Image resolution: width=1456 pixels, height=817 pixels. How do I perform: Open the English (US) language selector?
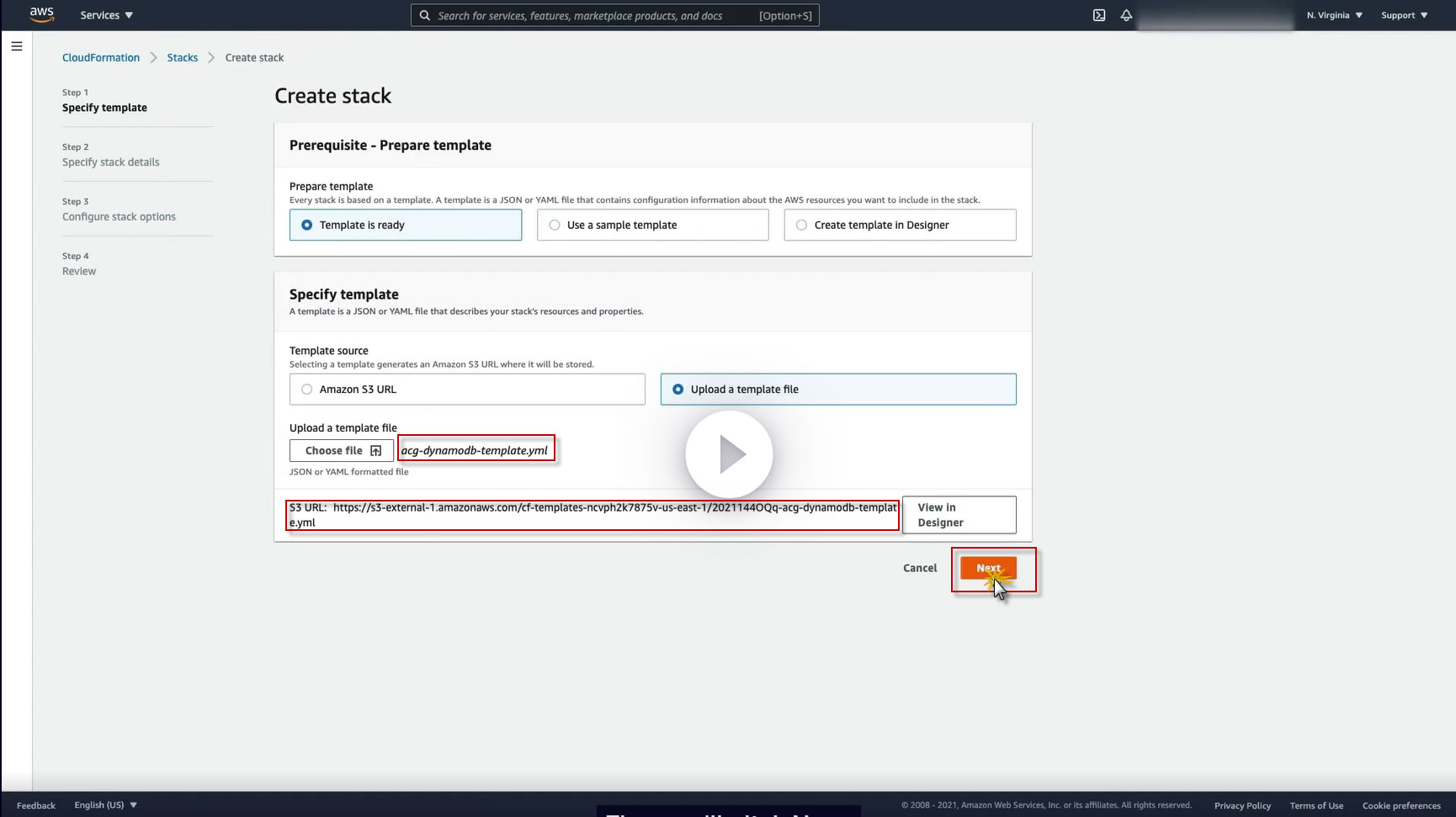[x=106, y=805]
